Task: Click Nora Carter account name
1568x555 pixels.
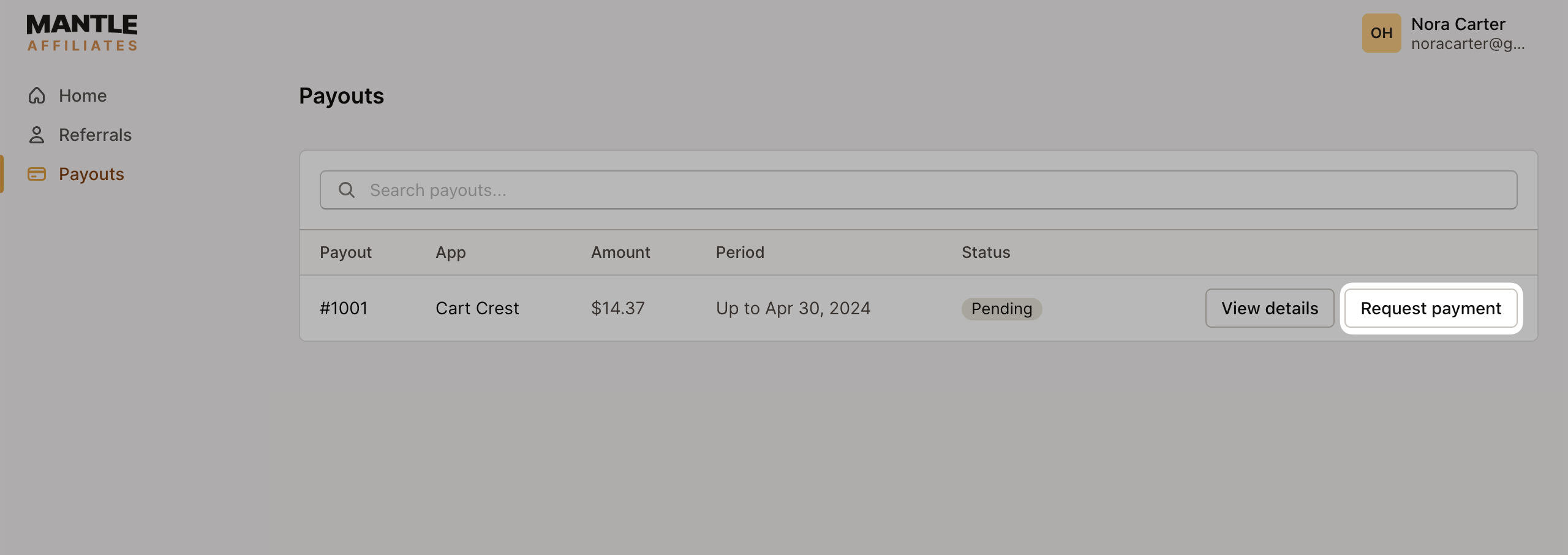Action: pos(1457,24)
